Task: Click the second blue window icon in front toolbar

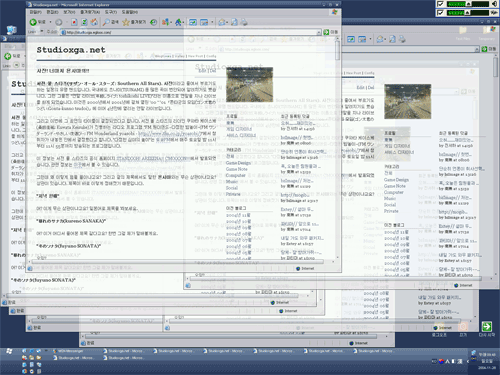Action: (204, 22)
